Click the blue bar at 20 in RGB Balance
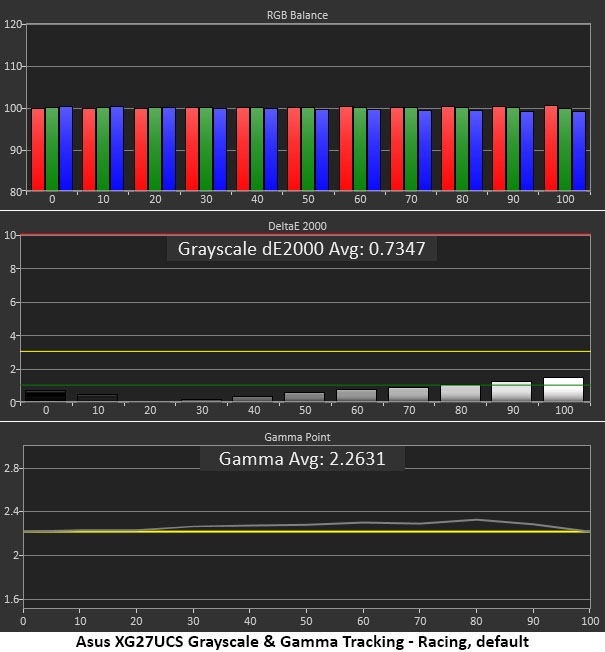 169,149
